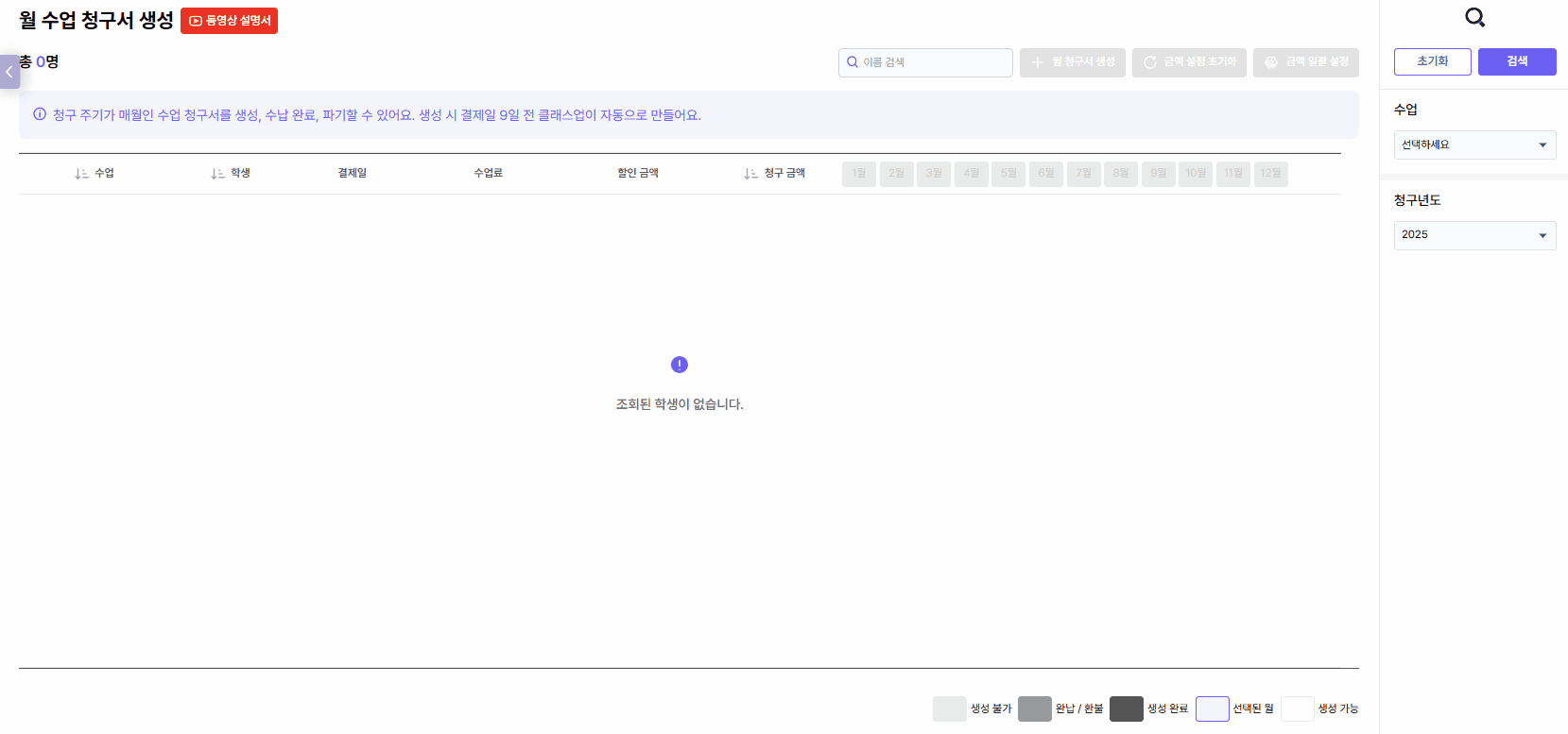Viewport: 1568px width, 734px height.
Task: Pick the 4월 month button
Action: 972,174
